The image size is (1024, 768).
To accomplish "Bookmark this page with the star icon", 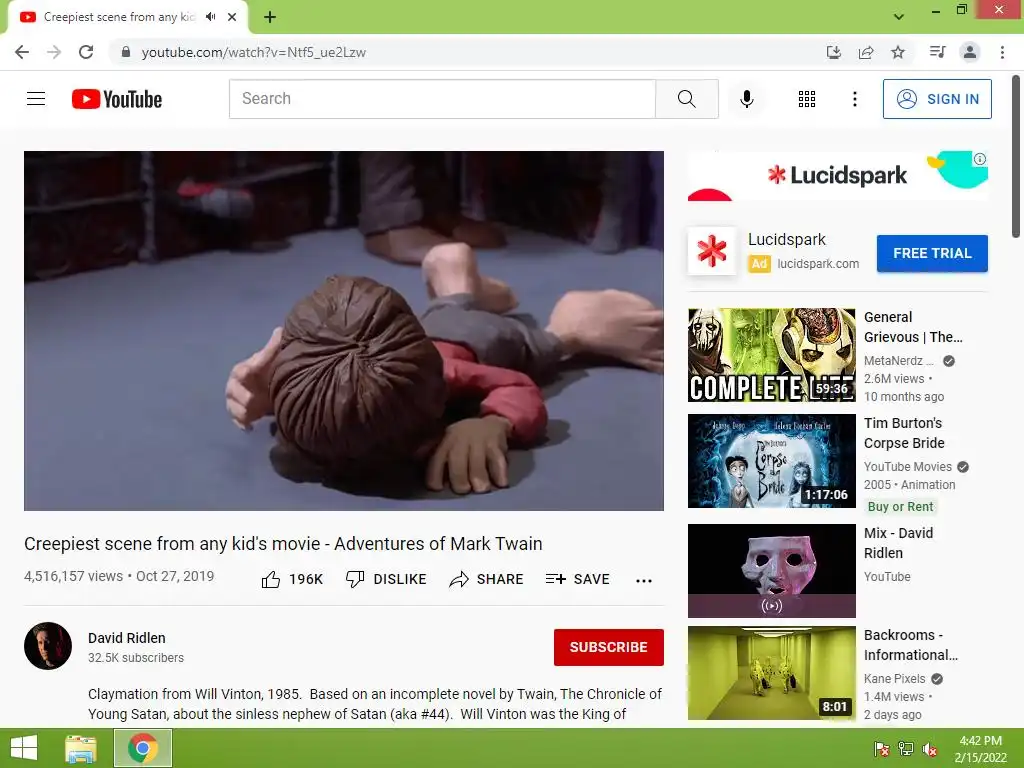I will pos(898,52).
